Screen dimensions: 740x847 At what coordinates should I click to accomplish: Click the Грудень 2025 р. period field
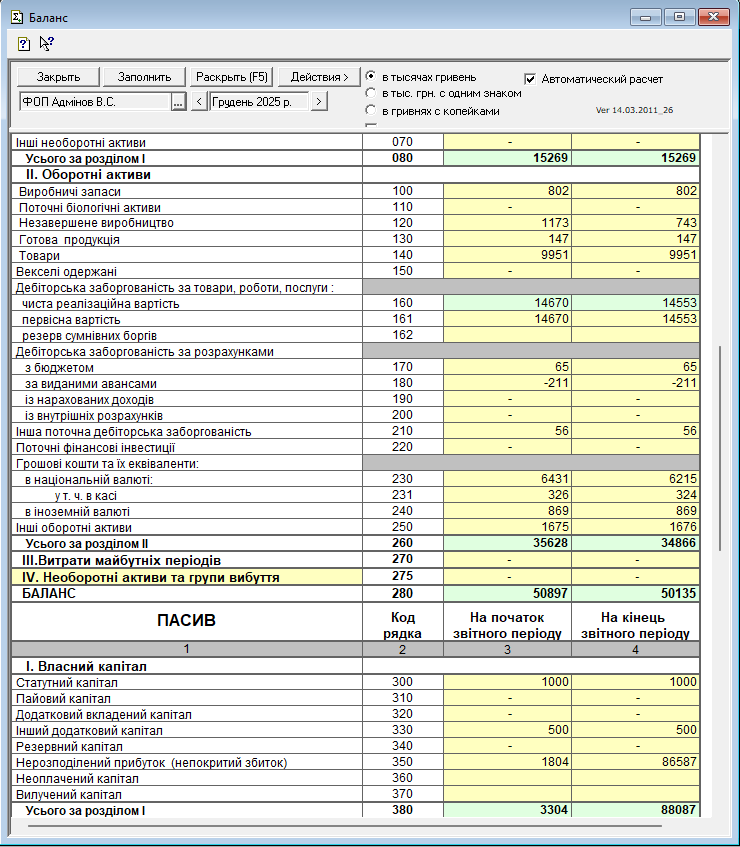pos(258,101)
